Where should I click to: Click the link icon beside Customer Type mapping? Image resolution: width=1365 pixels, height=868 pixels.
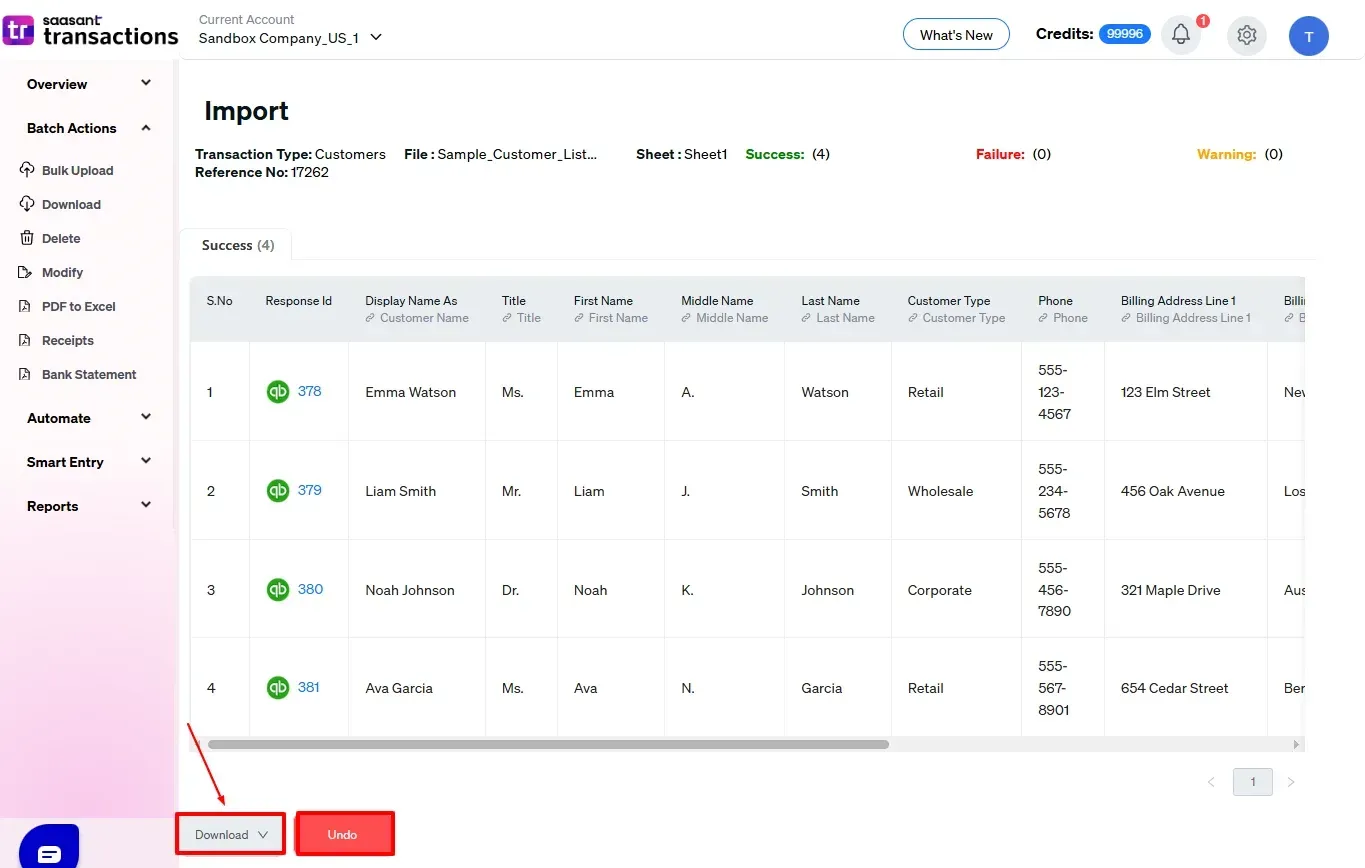(x=913, y=318)
